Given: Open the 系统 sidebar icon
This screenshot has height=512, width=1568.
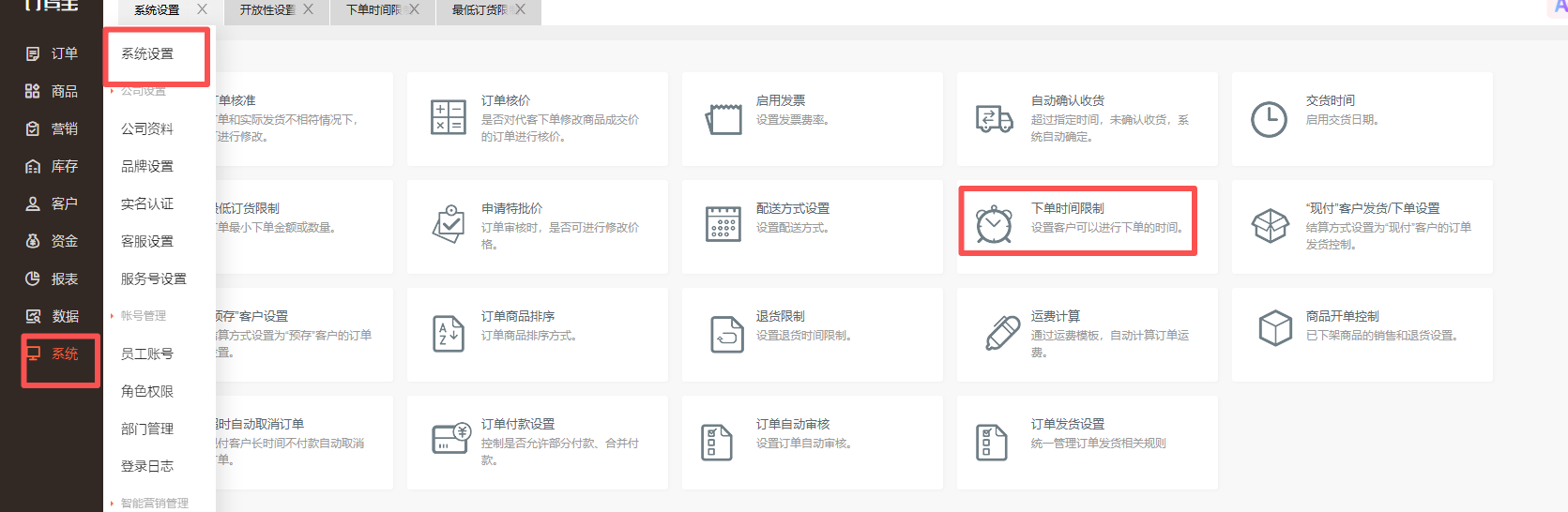Looking at the screenshot, I should 33,354.
